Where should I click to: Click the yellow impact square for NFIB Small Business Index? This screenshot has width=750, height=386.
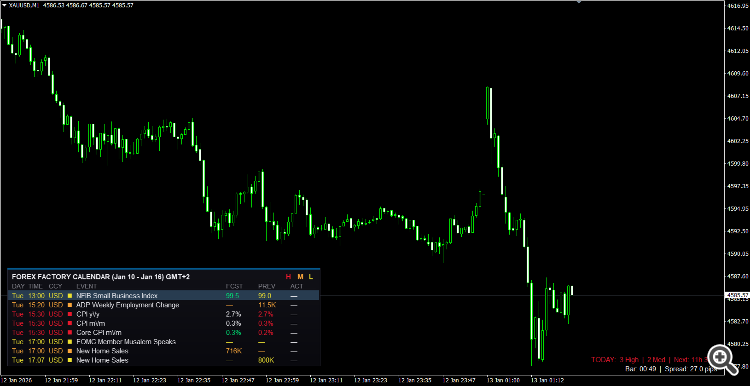(x=70, y=296)
